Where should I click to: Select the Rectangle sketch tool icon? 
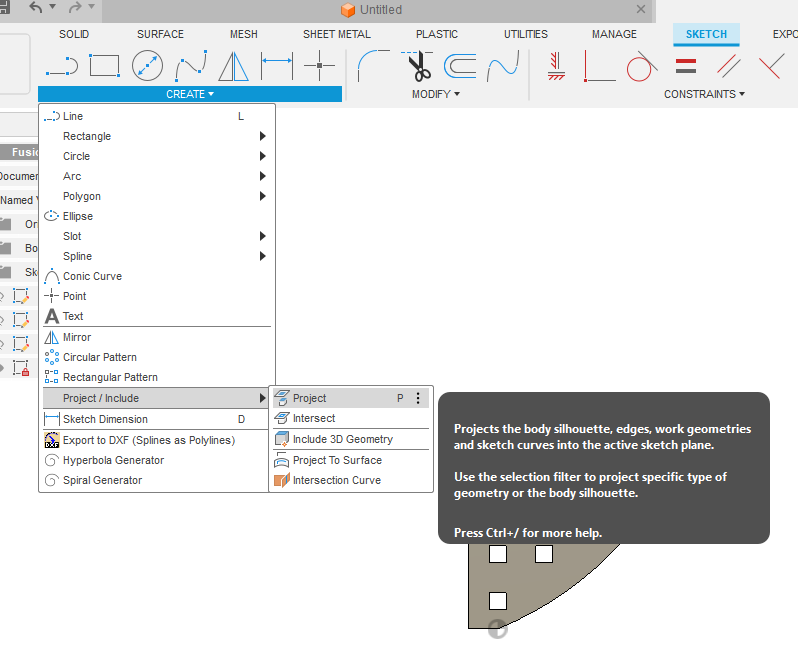104,66
